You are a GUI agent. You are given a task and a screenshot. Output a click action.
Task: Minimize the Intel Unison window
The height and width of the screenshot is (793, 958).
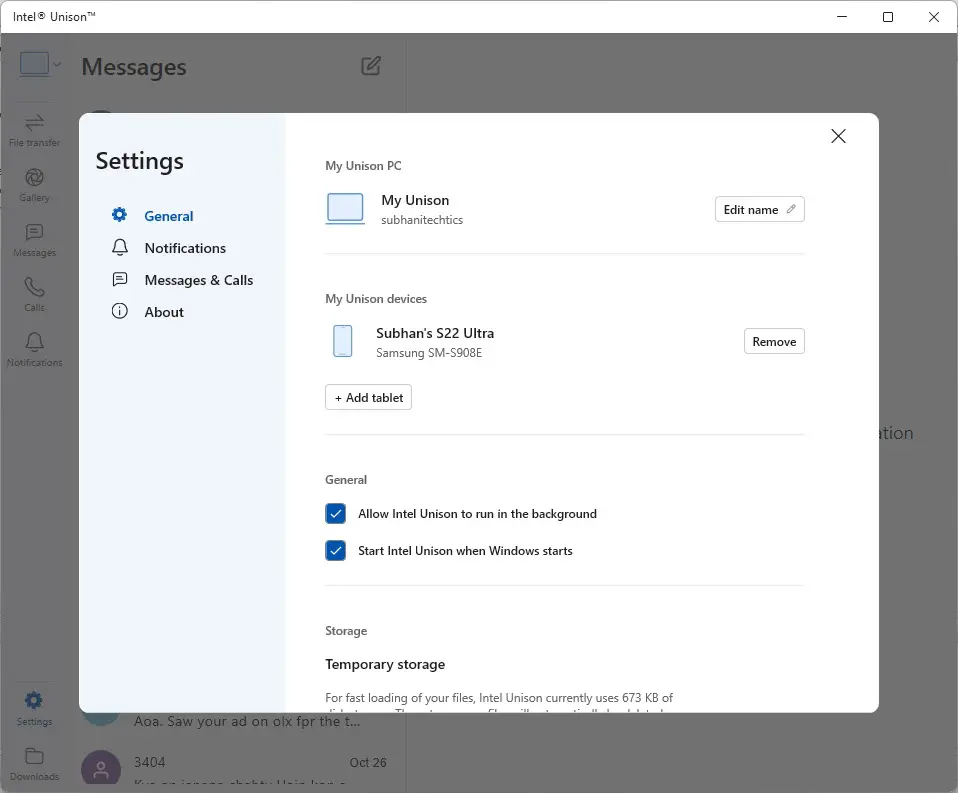(842, 16)
